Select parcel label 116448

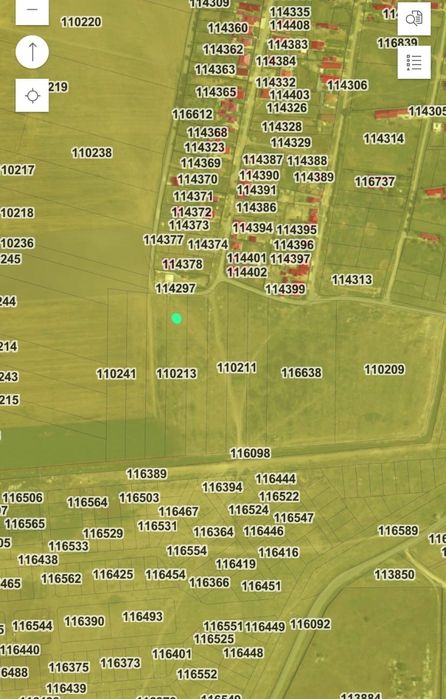244,654
